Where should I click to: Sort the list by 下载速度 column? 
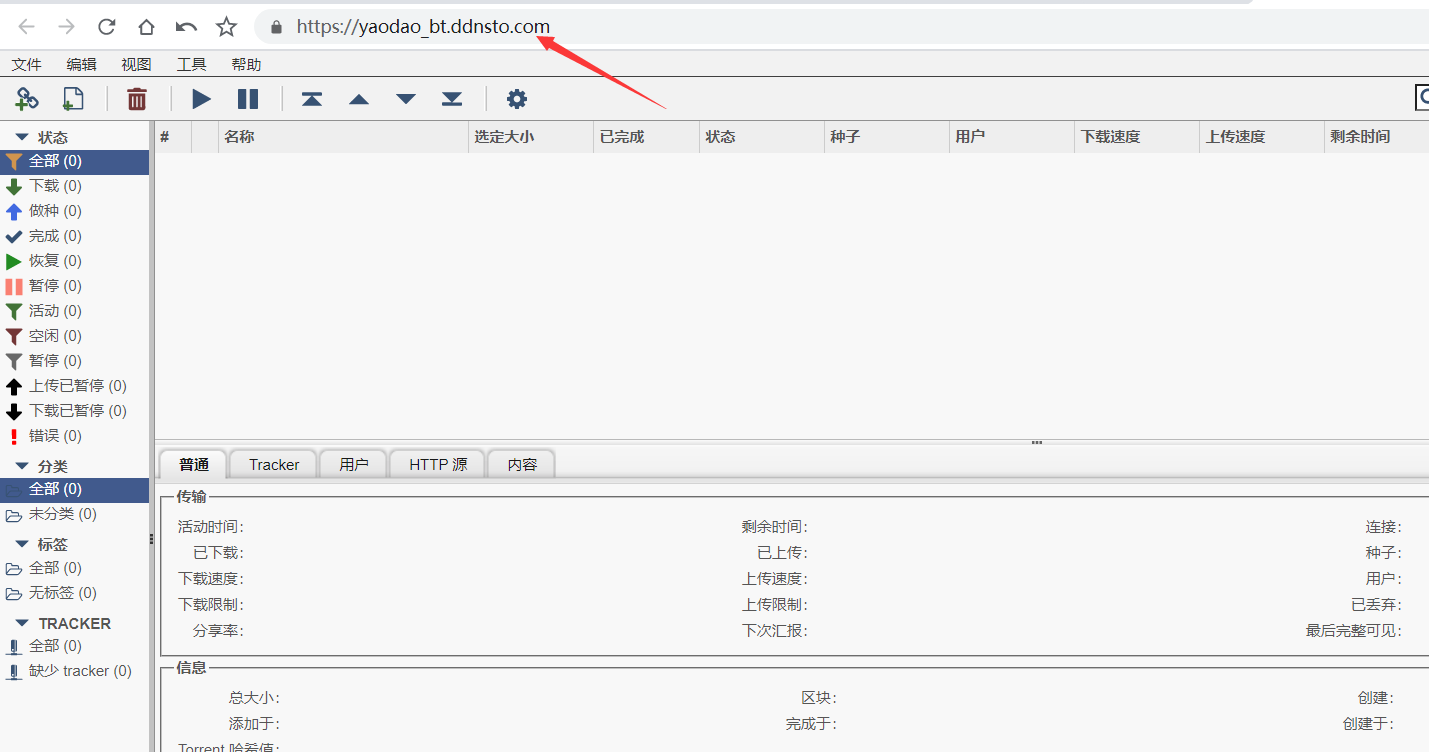click(x=1110, y=137)
